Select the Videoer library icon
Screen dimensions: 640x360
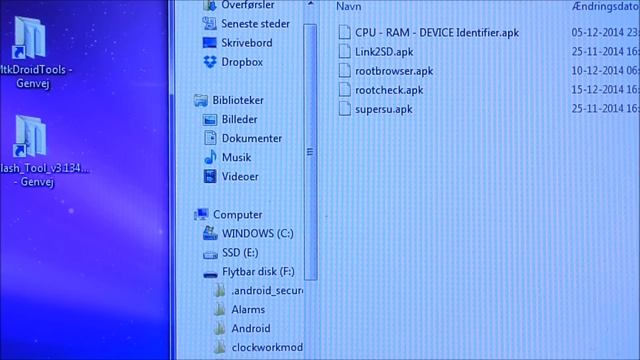pyautogui.click(x=210, y=176)
